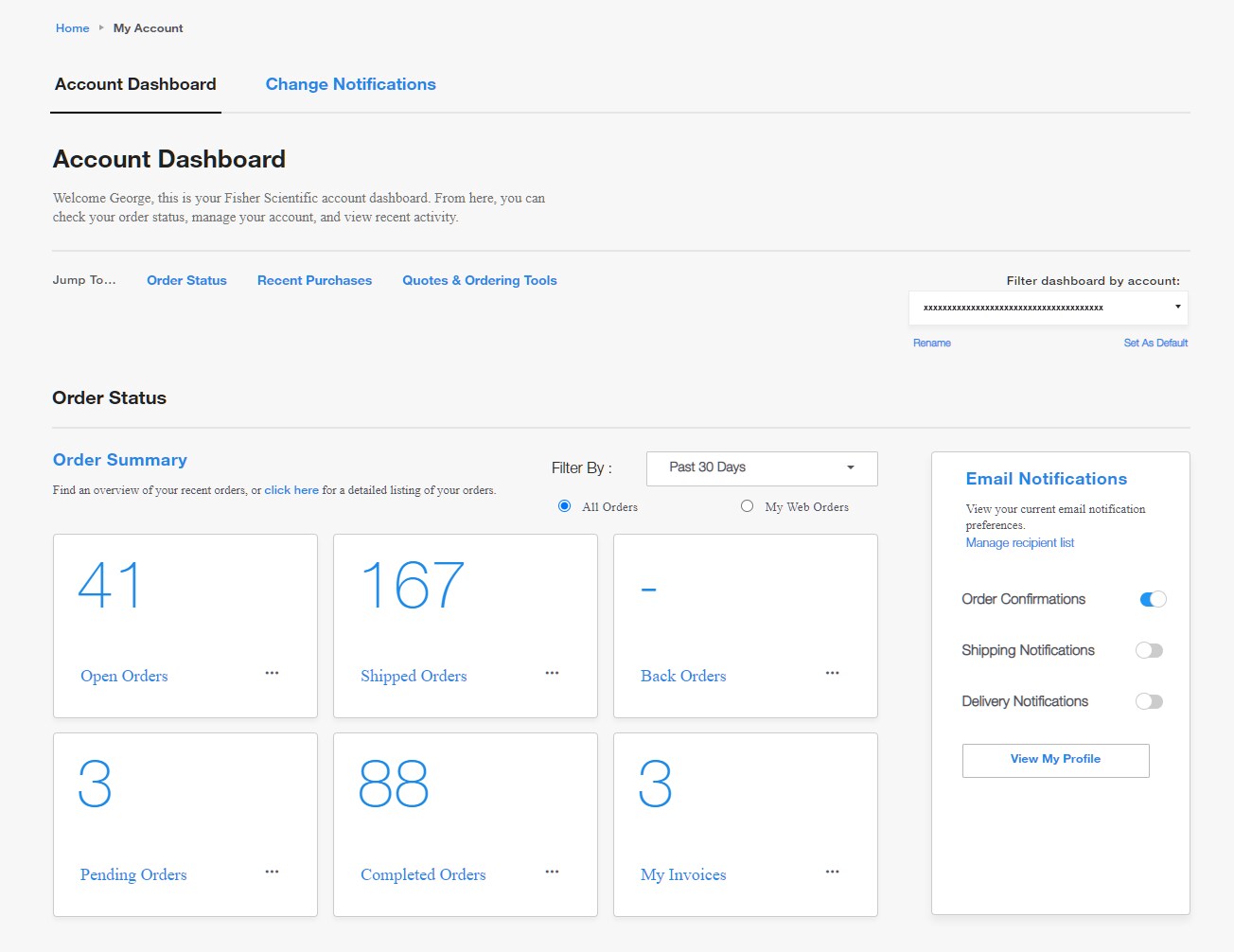Switch to the Account Dashboard tab
The width and height of the screenshot is (1234, 952).
coord(134,84)
